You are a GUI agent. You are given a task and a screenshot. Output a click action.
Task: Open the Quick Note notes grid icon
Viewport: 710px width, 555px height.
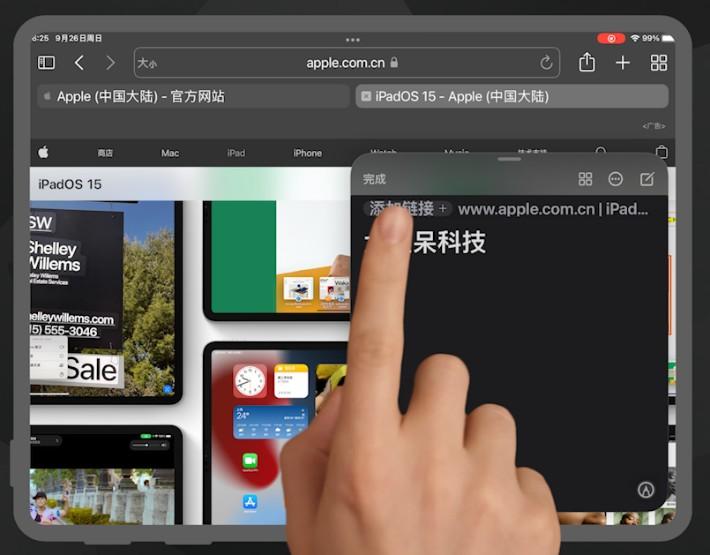[585, 179]
